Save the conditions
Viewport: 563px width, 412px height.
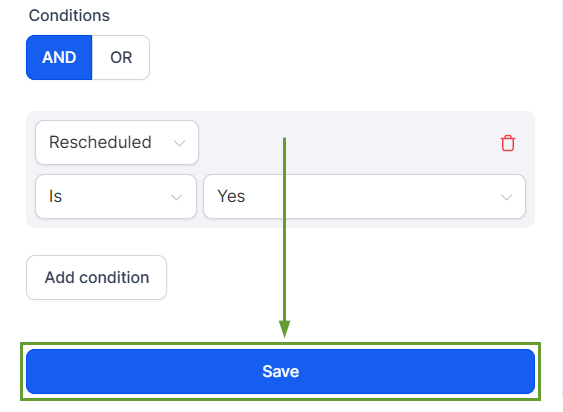280,371
